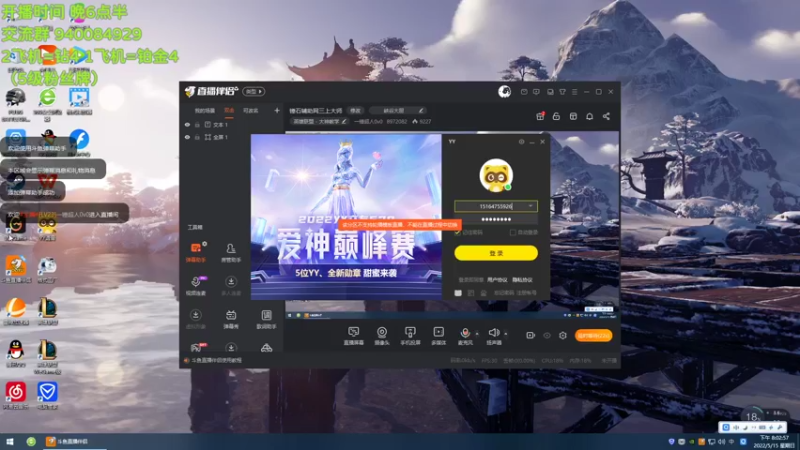
Task: Add a 手机投屏 phone mirroring source
Action: [410, 336]
